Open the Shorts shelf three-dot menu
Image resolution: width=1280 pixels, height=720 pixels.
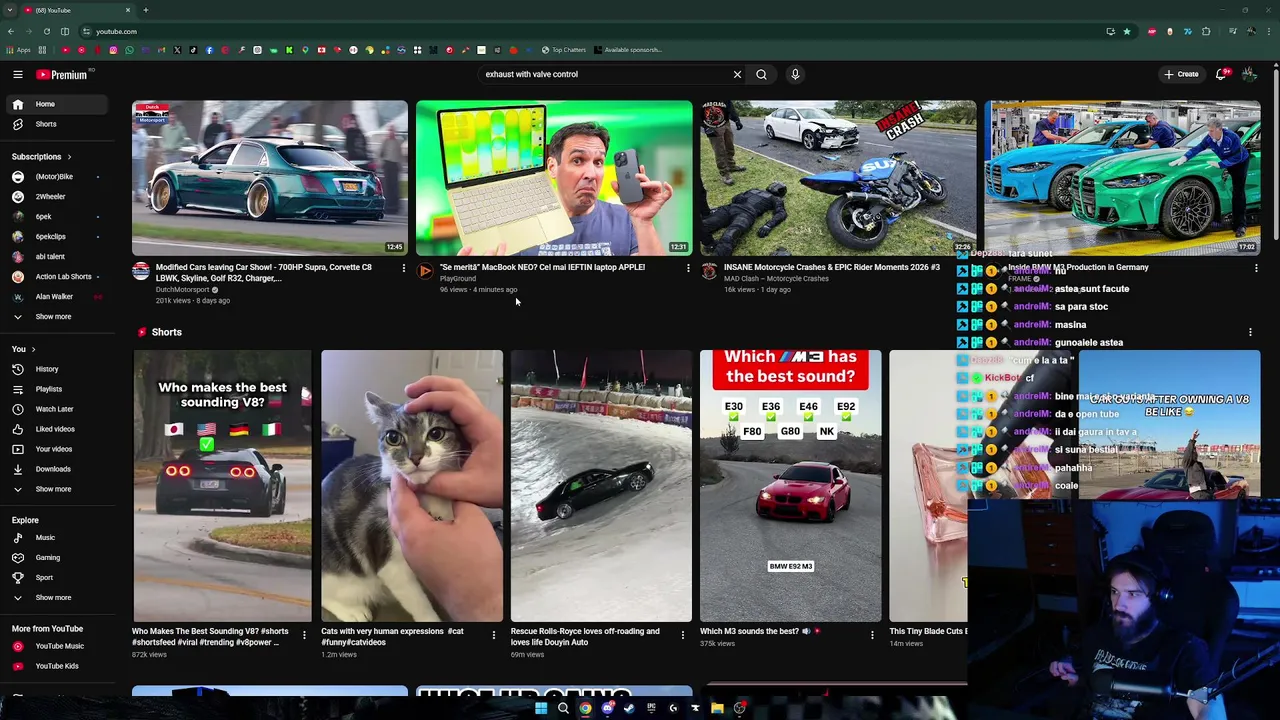[x=1250, y=332]
